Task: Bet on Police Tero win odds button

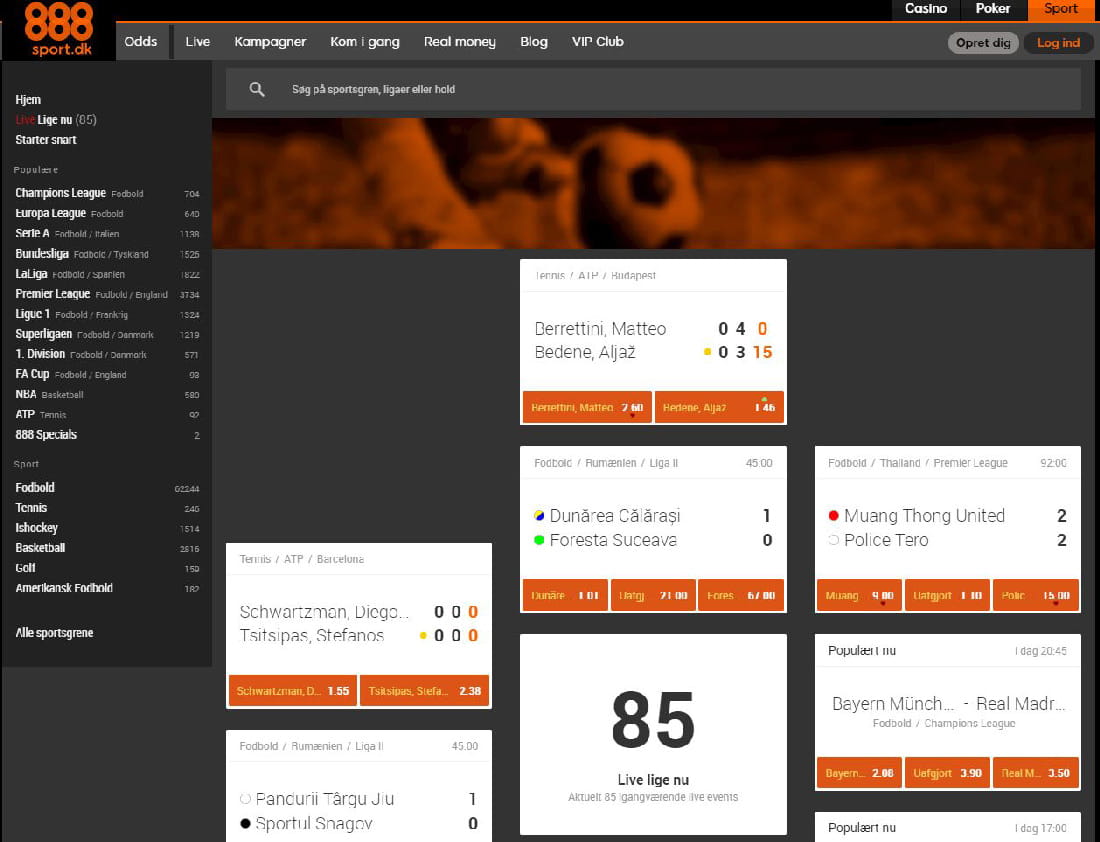Action: [x=1035, y=595]
